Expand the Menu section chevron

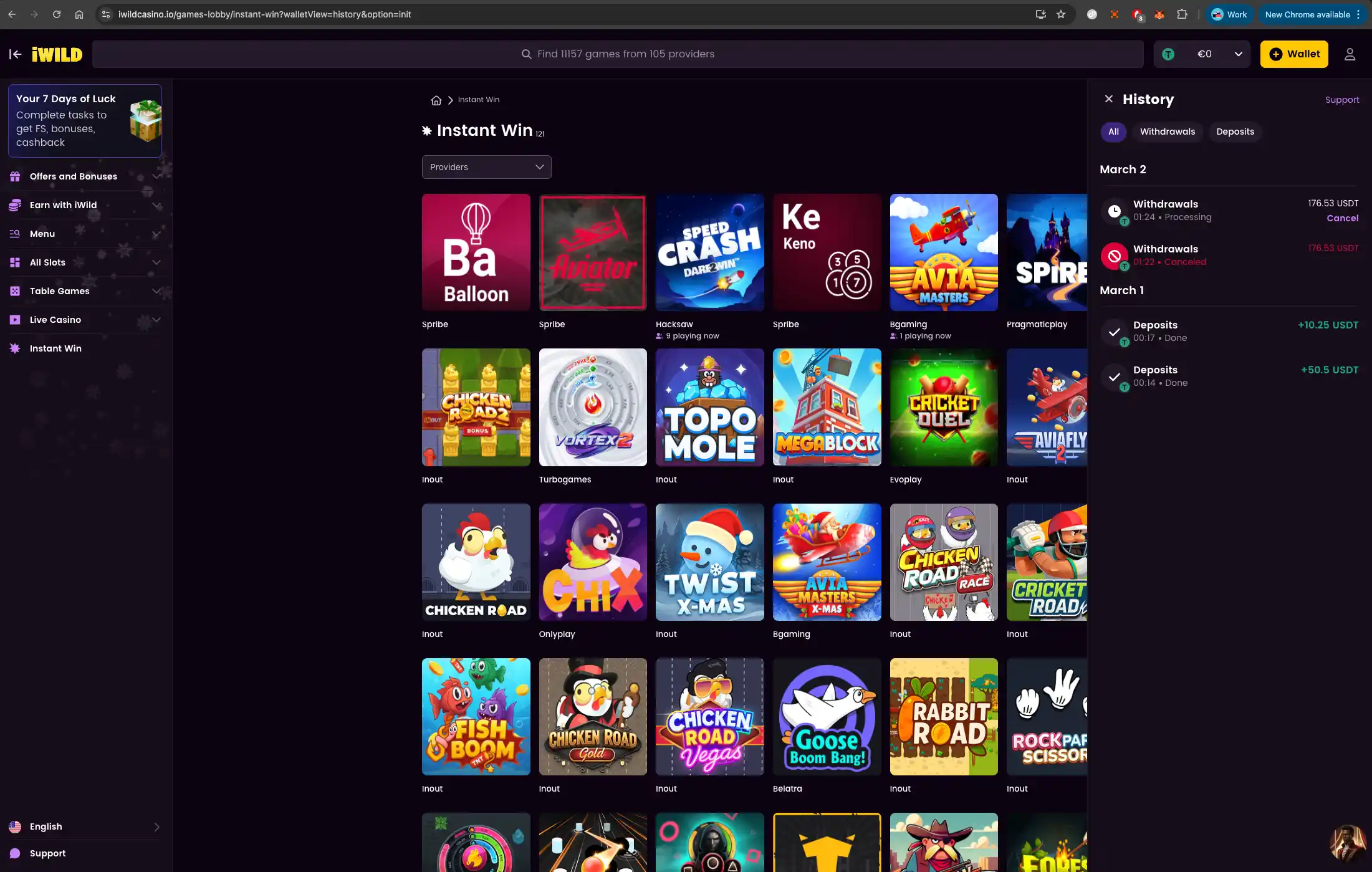(x=156, y=234)
